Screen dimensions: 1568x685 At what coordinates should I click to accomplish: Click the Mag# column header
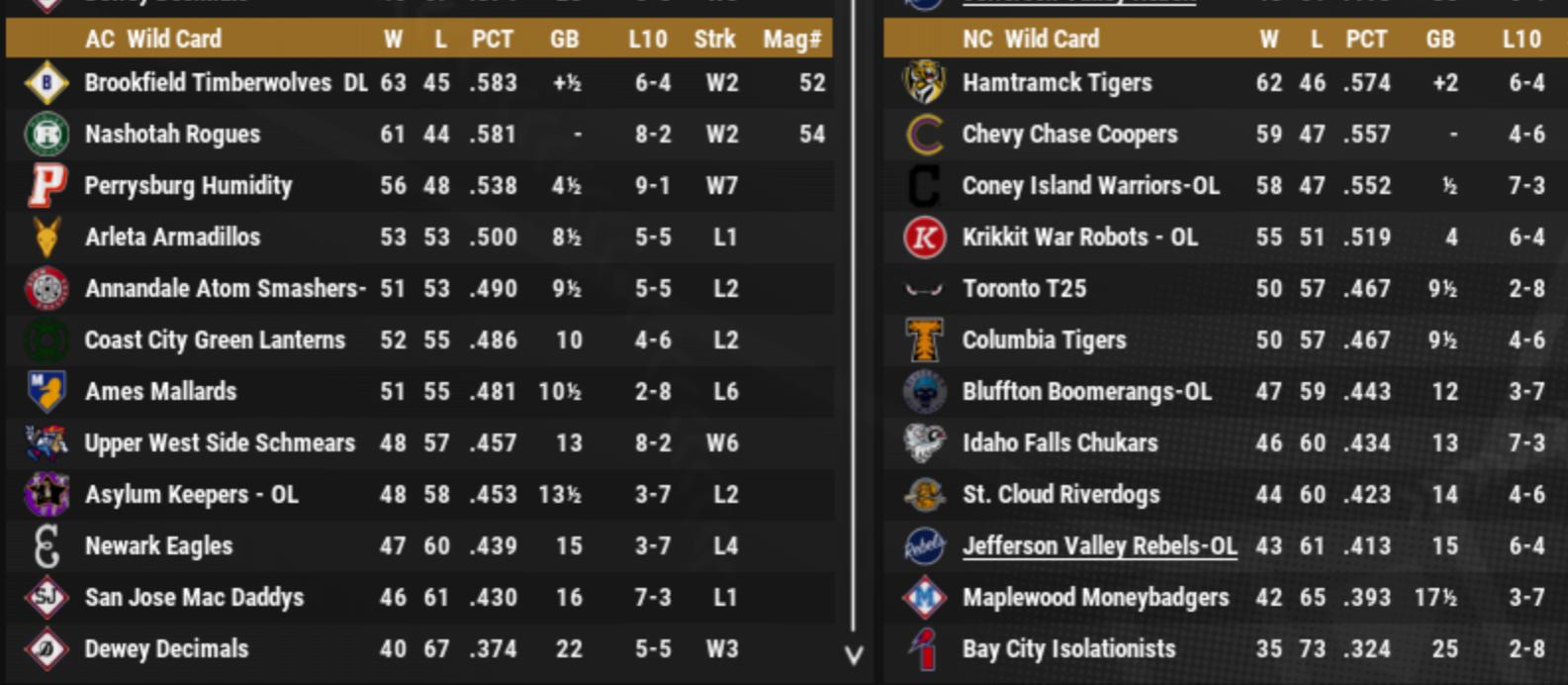coord(791,40)
